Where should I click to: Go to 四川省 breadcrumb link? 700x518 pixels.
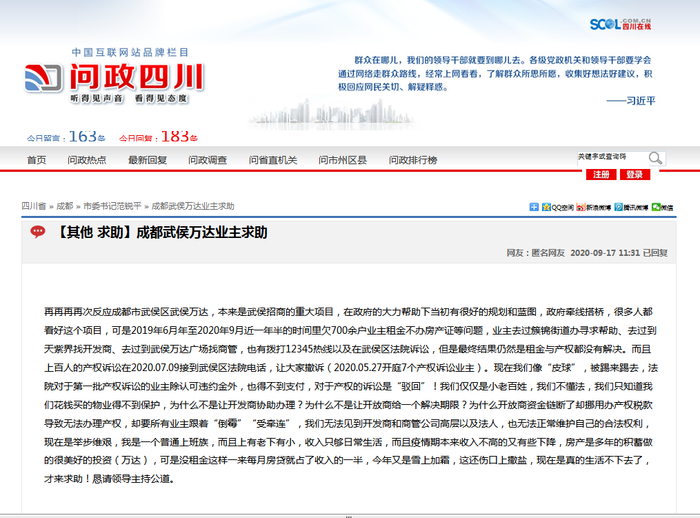pos(33,206)
